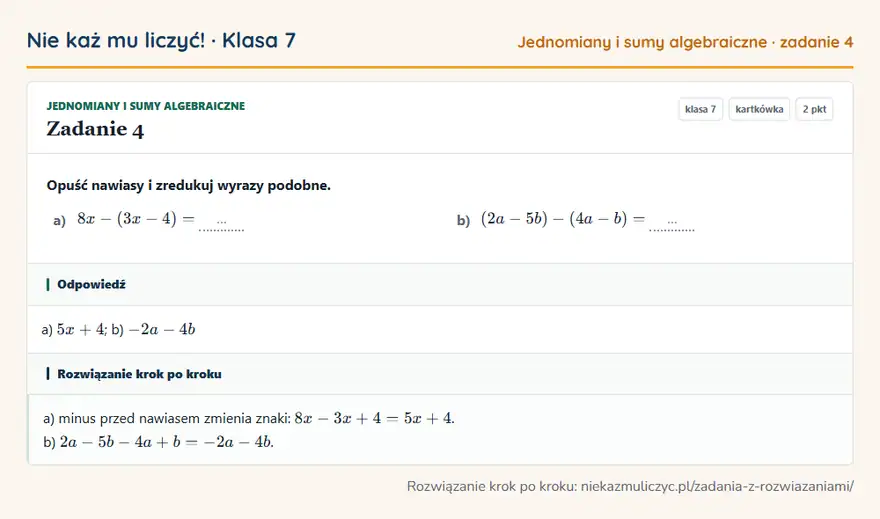The width and height of the screenshot is (880, 519).
Task: Open the niekazmuliczyc.pl/zadania-z-rozwiazaniami/ link
Action: pos(717,486)
